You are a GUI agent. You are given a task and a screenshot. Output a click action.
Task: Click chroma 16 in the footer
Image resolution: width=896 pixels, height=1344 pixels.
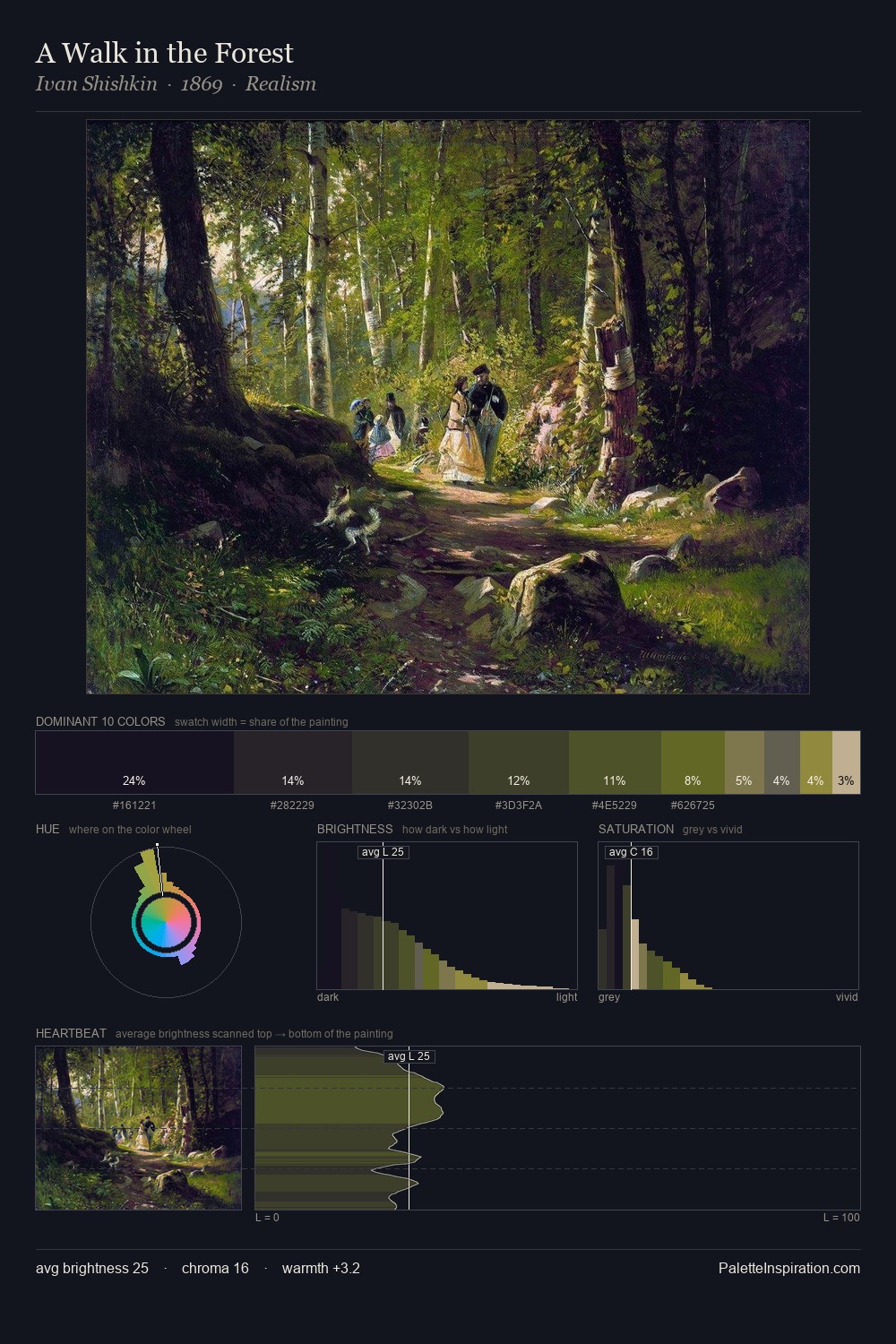coord(215,1269)
